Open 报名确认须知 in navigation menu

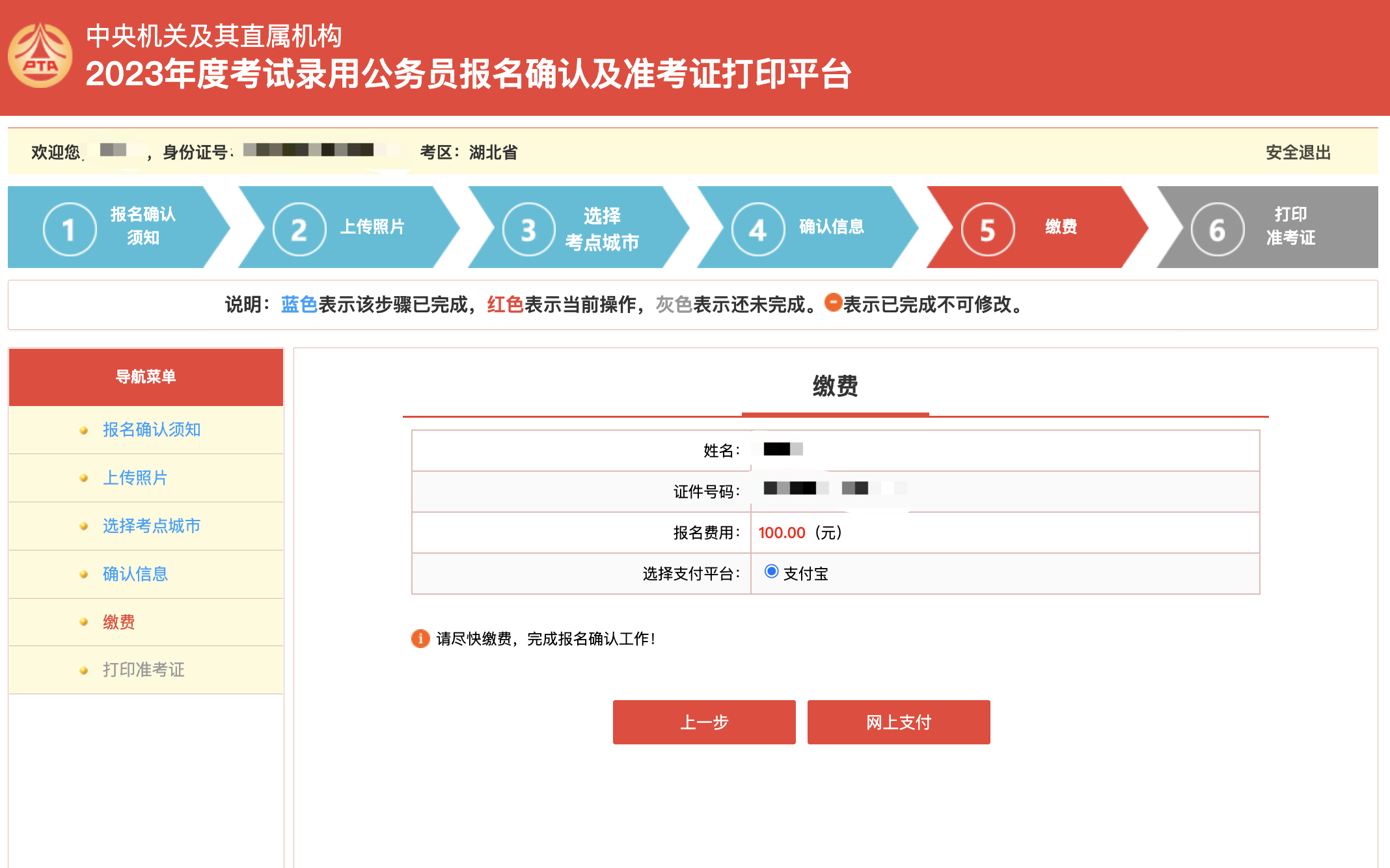coord(152,429)
